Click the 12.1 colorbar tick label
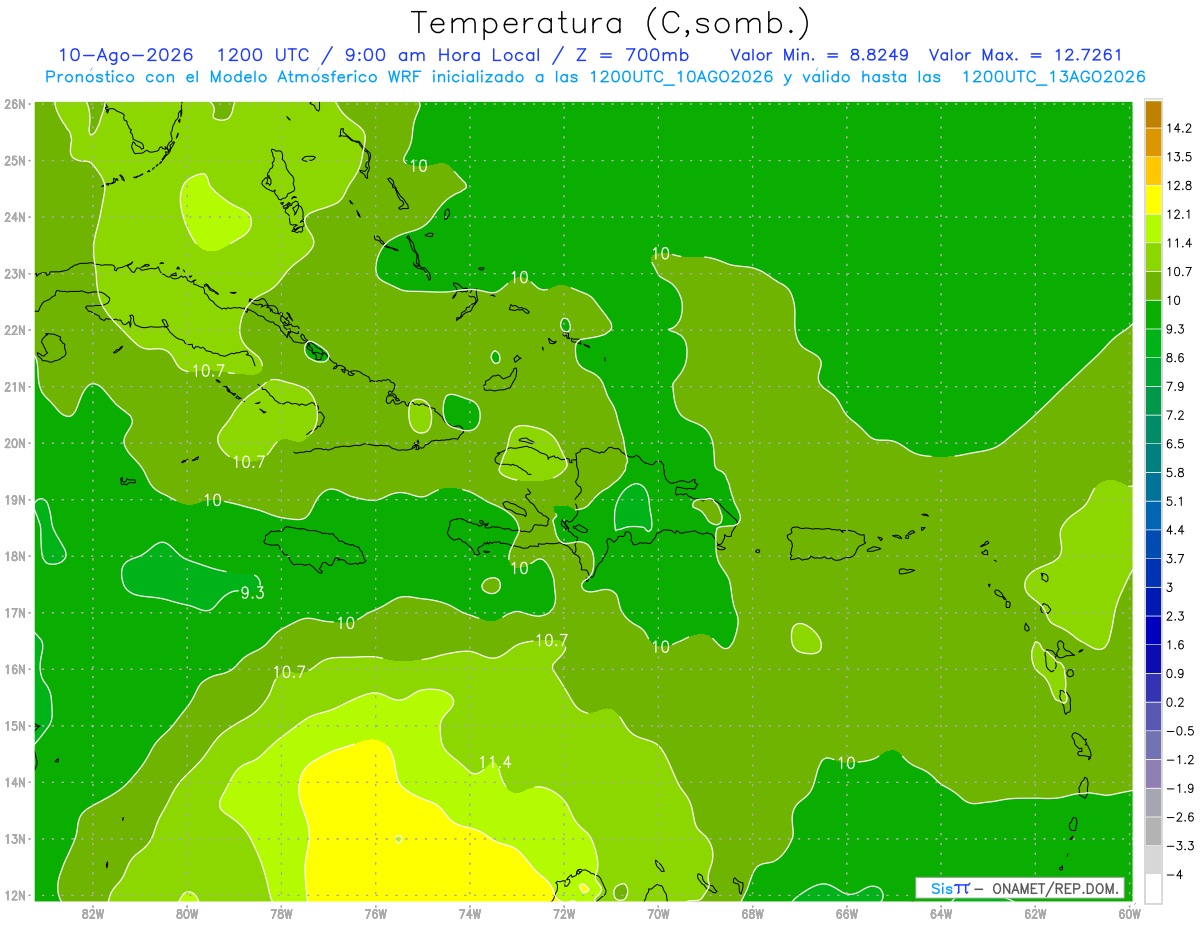Viewport: 1200px width, 927px height. coord(1179,214)
